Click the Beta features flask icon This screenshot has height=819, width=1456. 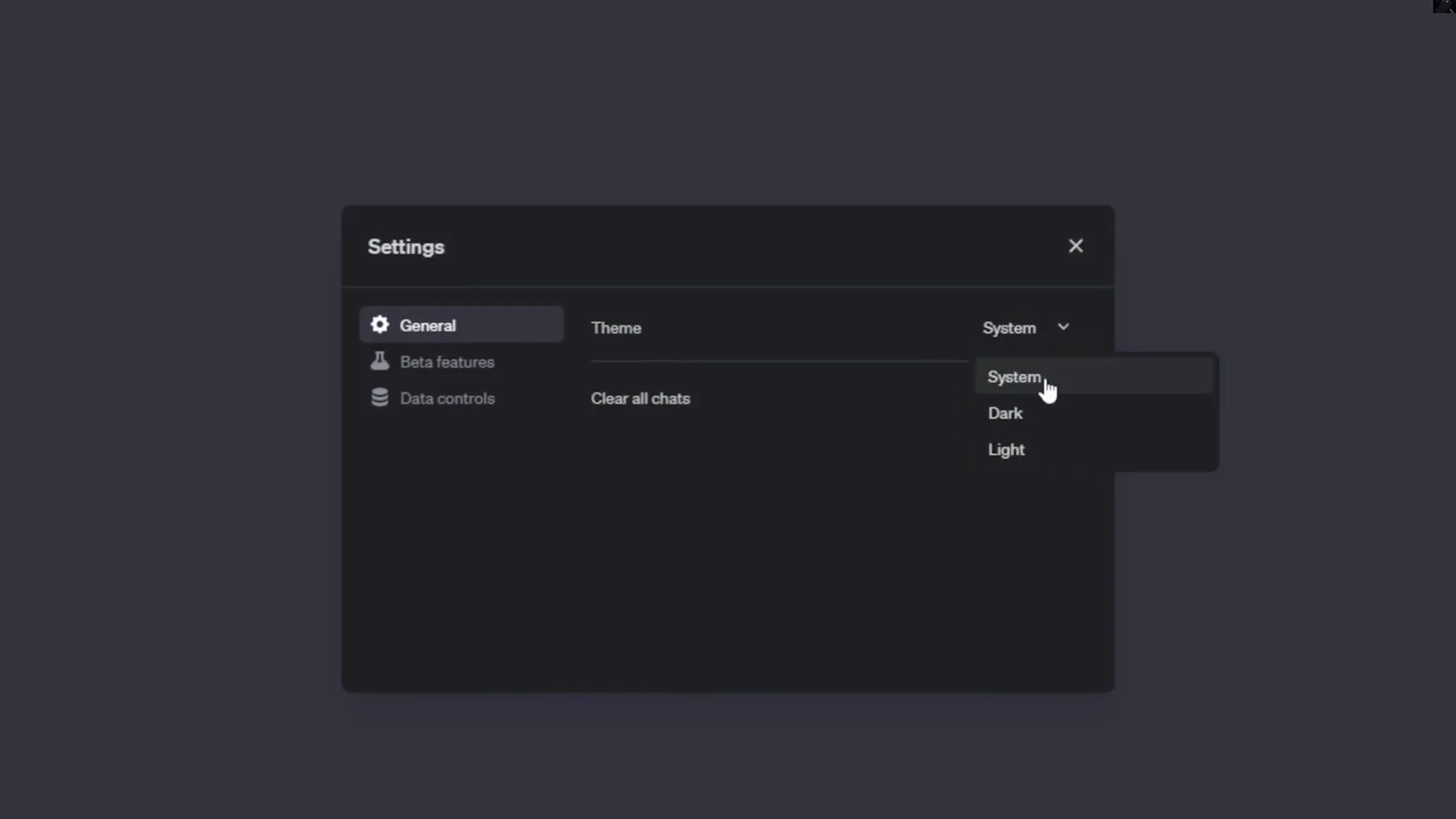pyautogui.click(x=379, y=361)
